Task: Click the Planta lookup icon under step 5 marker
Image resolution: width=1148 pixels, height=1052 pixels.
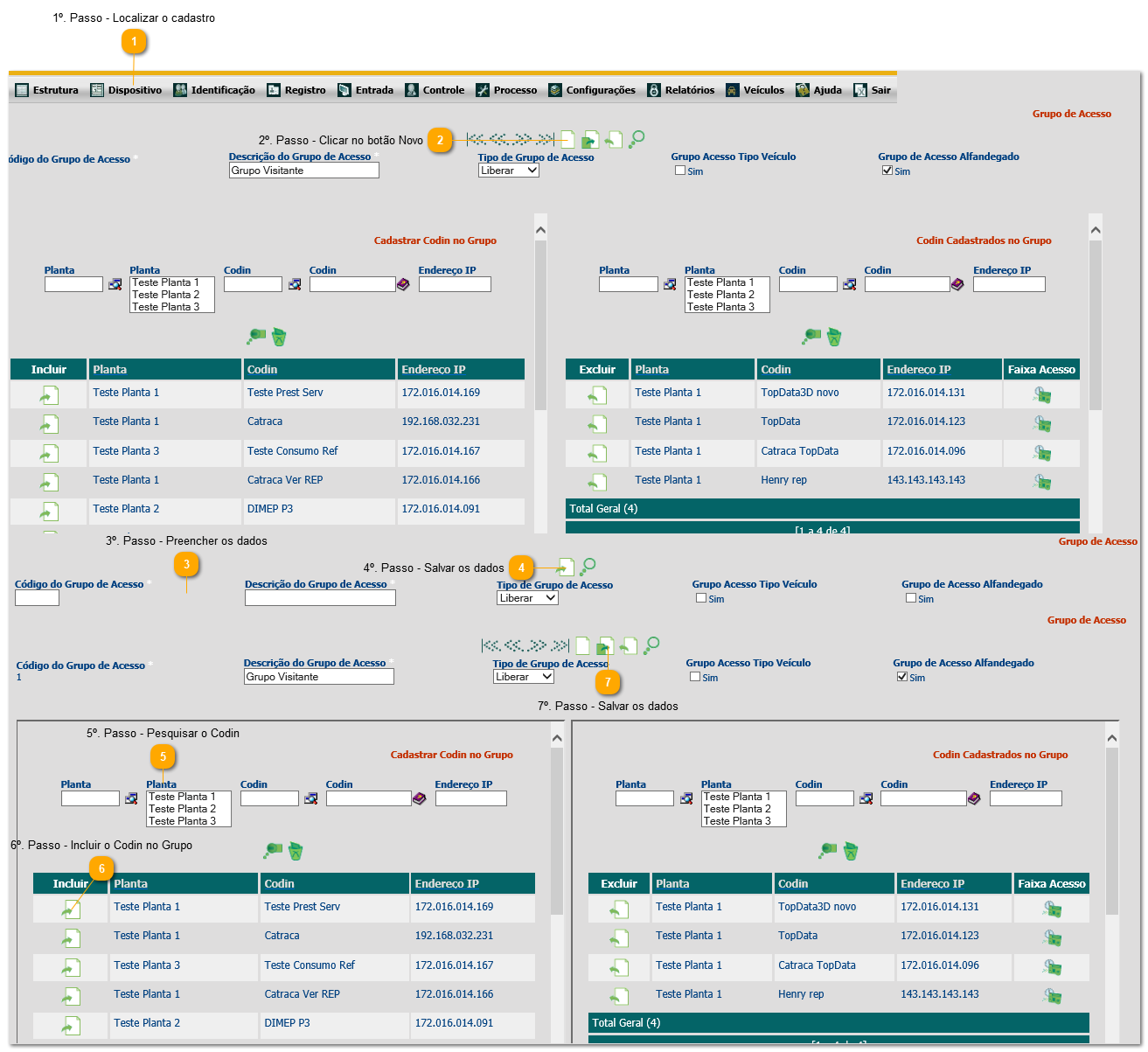Action: click(x=131, y=798)
